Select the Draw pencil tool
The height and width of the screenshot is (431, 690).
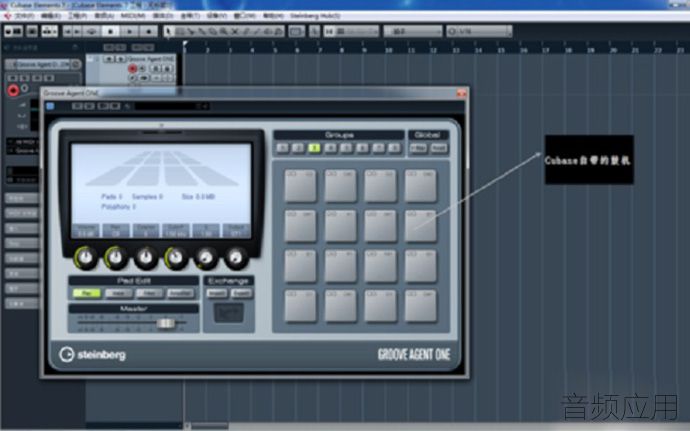[246, 31]
